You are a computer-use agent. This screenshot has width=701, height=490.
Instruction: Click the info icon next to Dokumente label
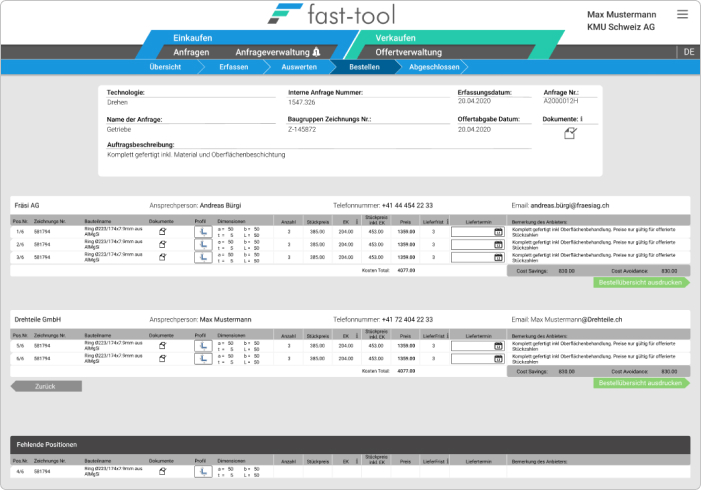tap(581, 119)
